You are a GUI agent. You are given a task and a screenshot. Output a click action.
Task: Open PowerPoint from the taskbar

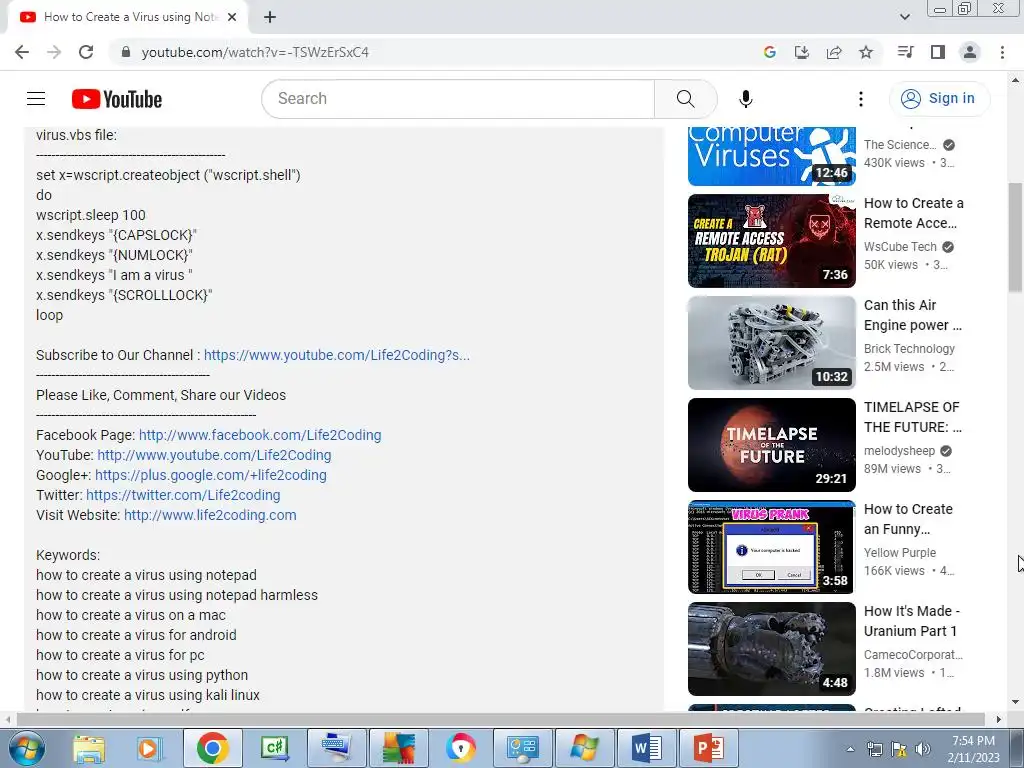[709, 748]
